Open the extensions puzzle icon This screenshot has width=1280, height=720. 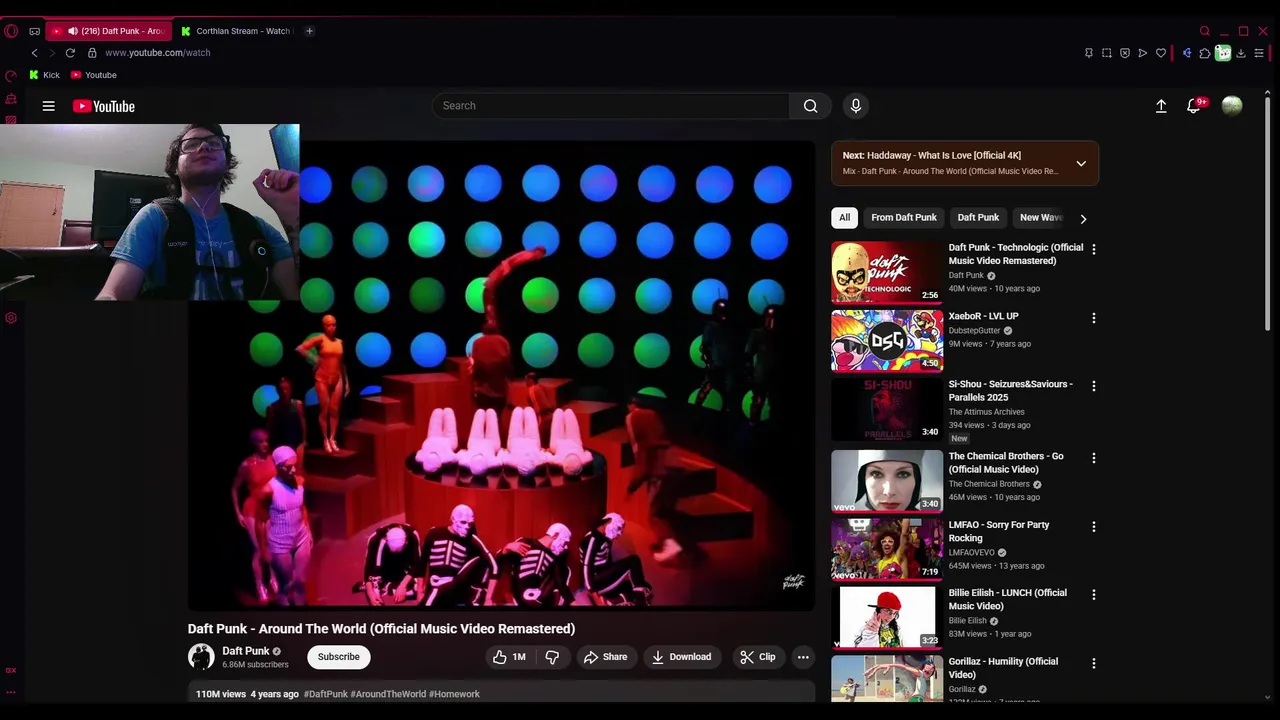(1205, 53)
